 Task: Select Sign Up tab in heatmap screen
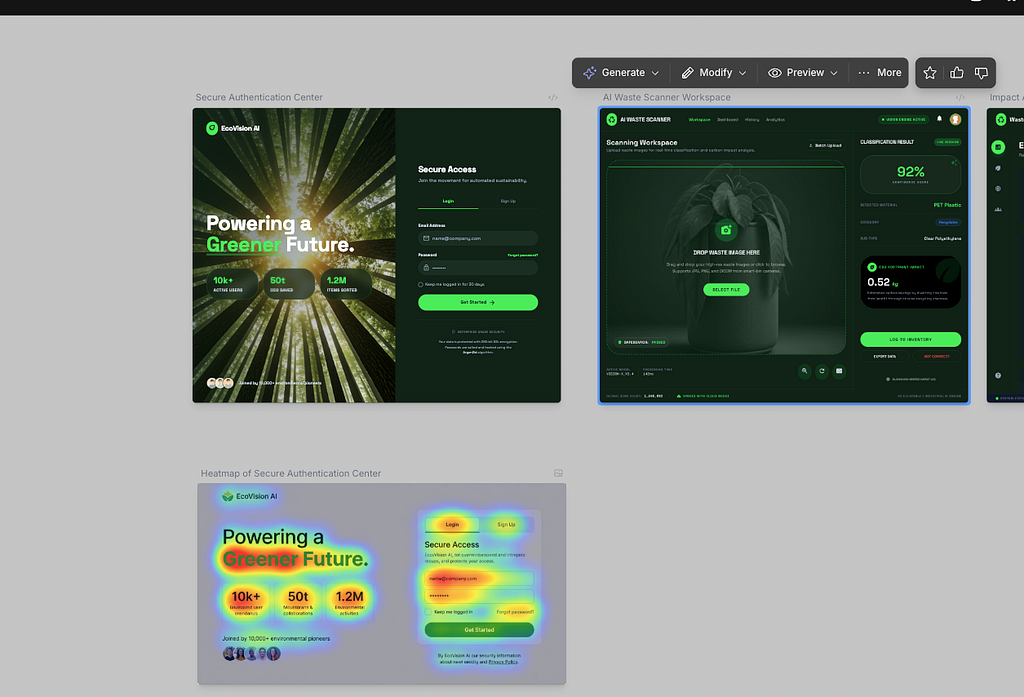point(506,525)
